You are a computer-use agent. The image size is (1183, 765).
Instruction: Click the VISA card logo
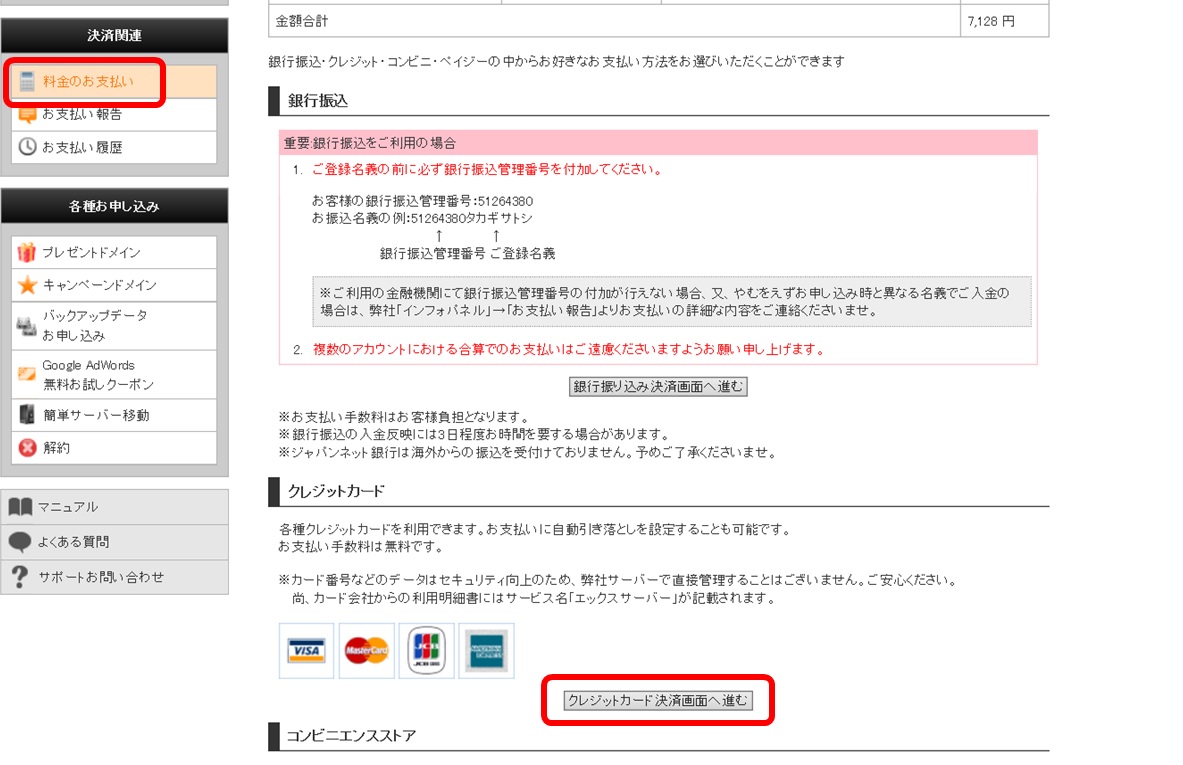[306, 651]
